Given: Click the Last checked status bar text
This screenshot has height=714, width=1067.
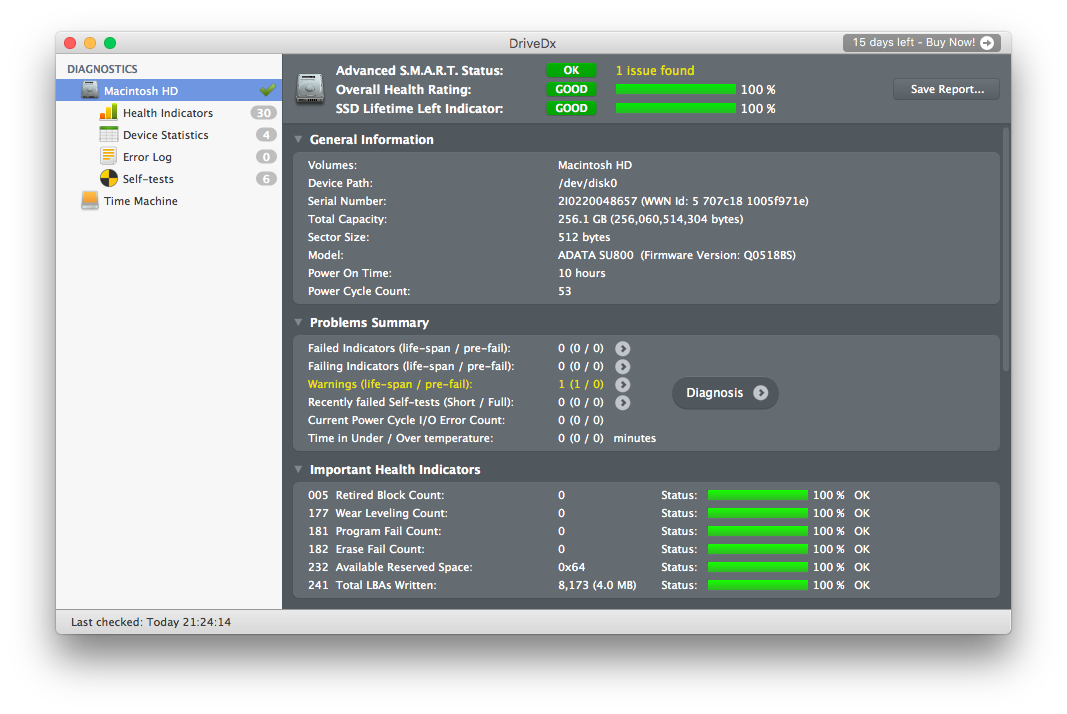Looking at the screenshot, I should tap(151, 622).
